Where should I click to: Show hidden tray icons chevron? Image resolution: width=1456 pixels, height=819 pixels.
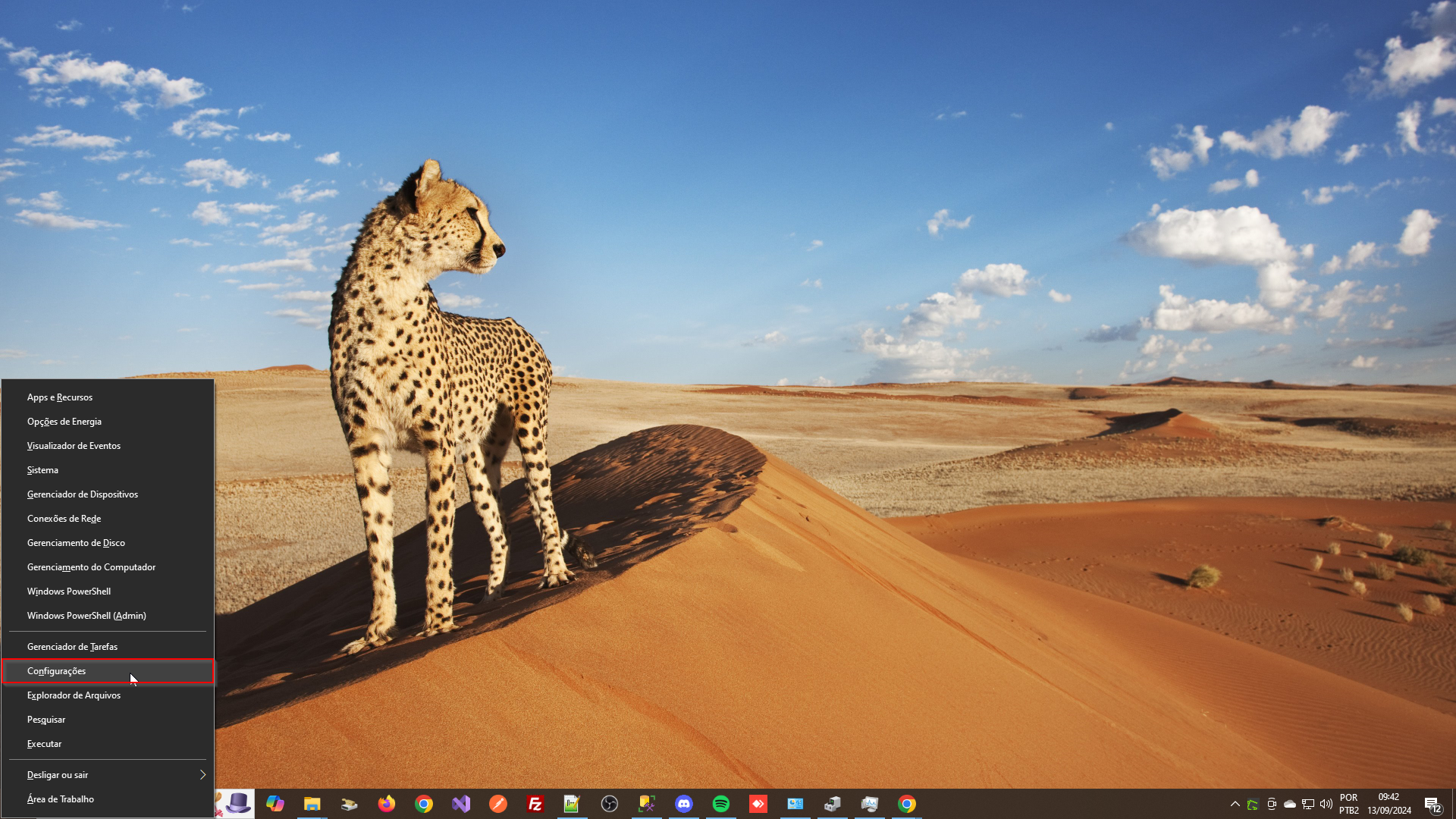tap(1235, 805)
